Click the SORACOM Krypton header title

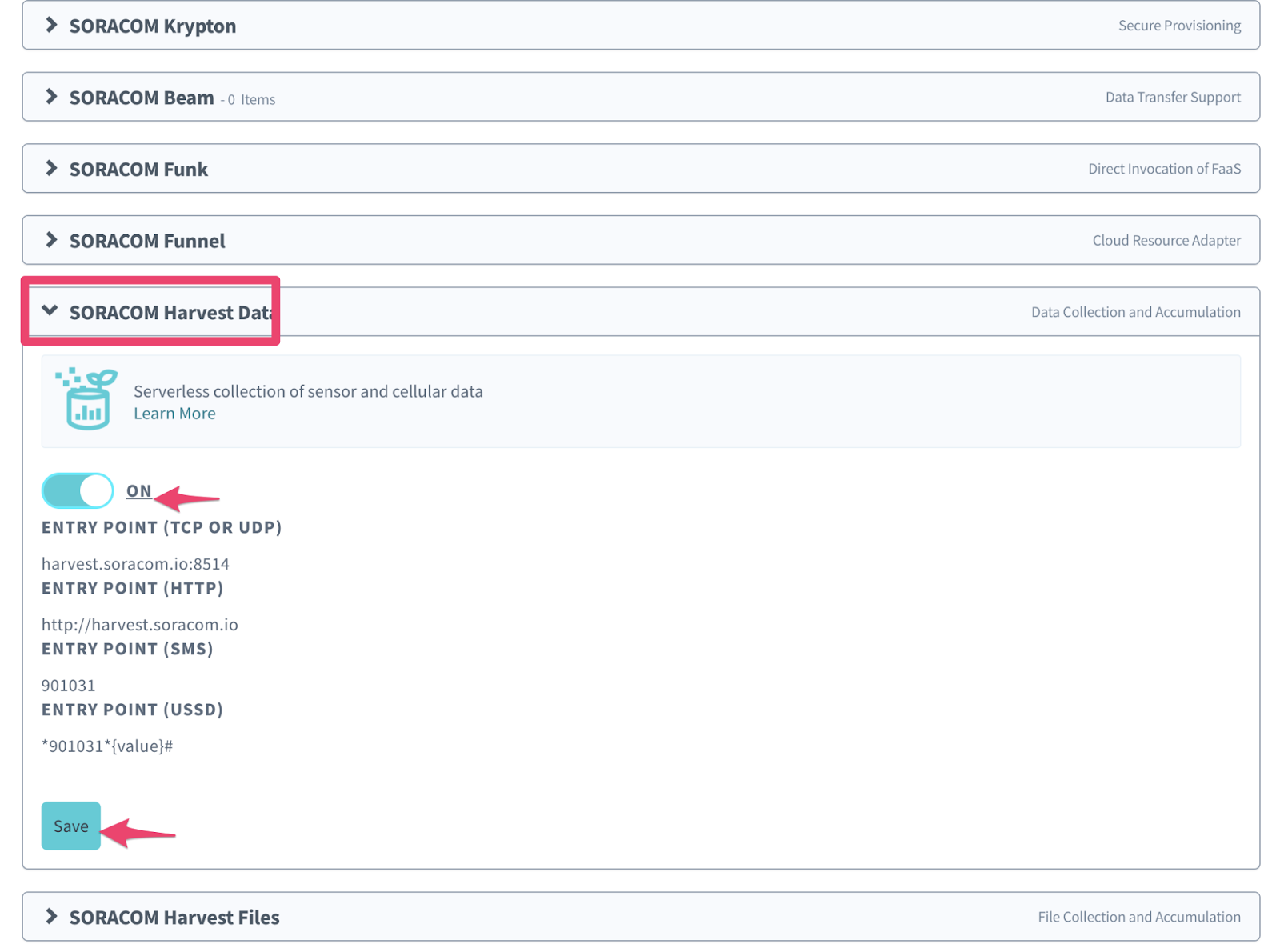[152, 26]
